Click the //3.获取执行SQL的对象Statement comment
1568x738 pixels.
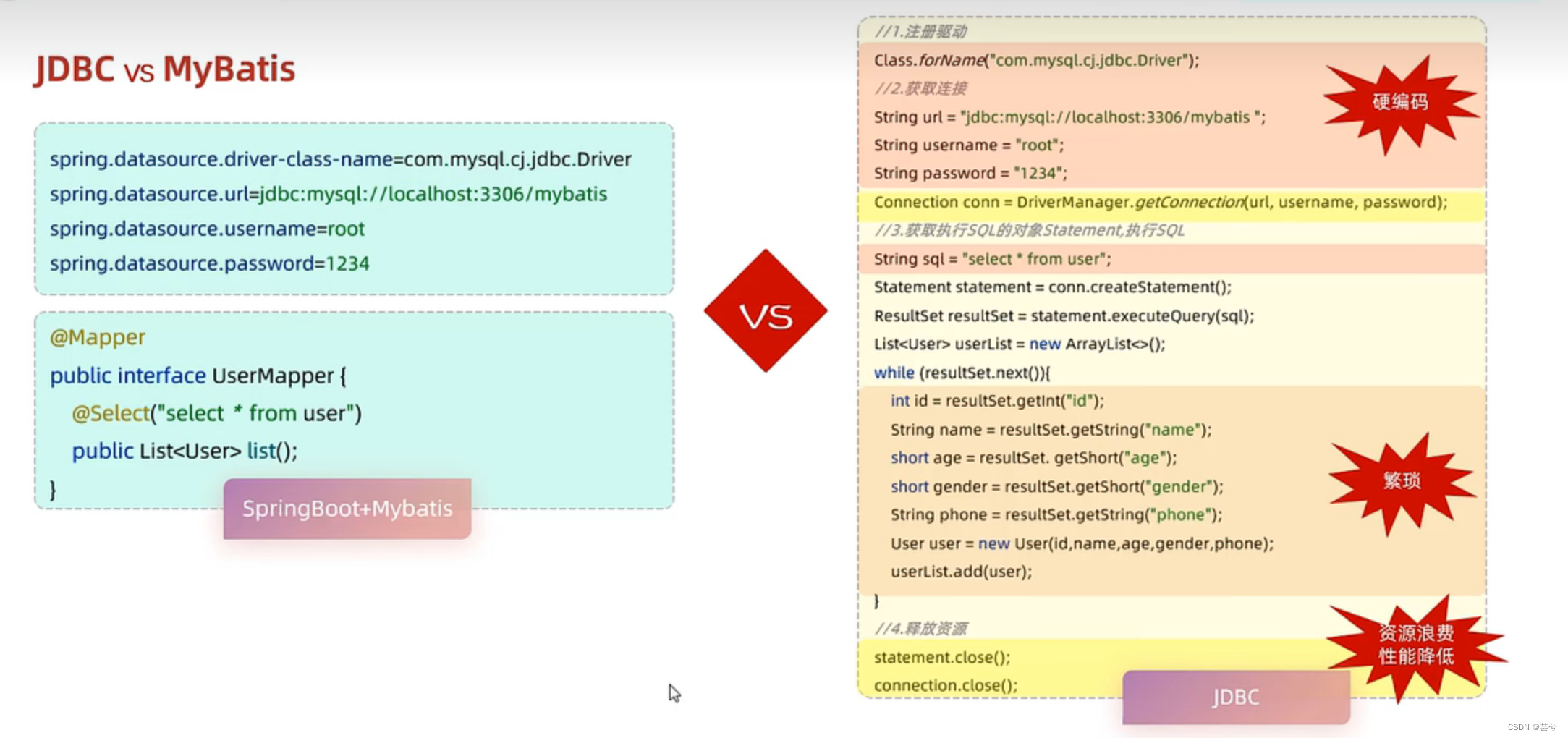1029,230
